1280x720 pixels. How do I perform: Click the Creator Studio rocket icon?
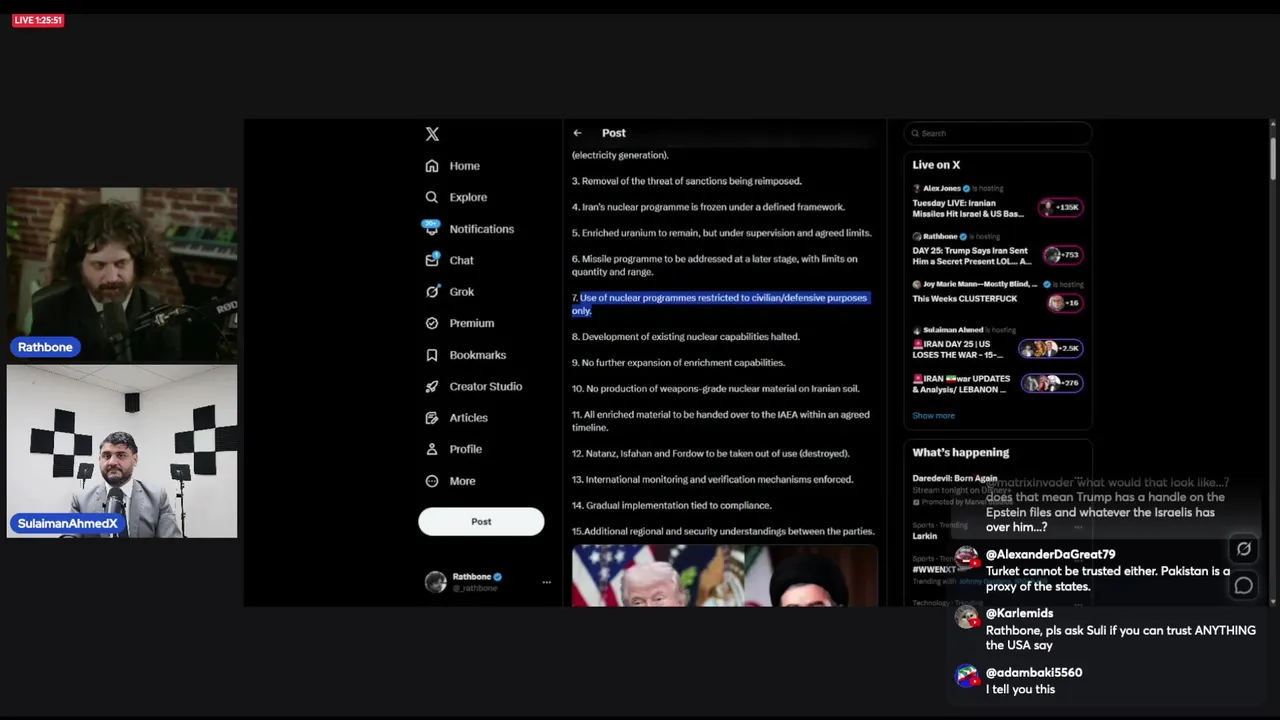(x=432, y=386)
